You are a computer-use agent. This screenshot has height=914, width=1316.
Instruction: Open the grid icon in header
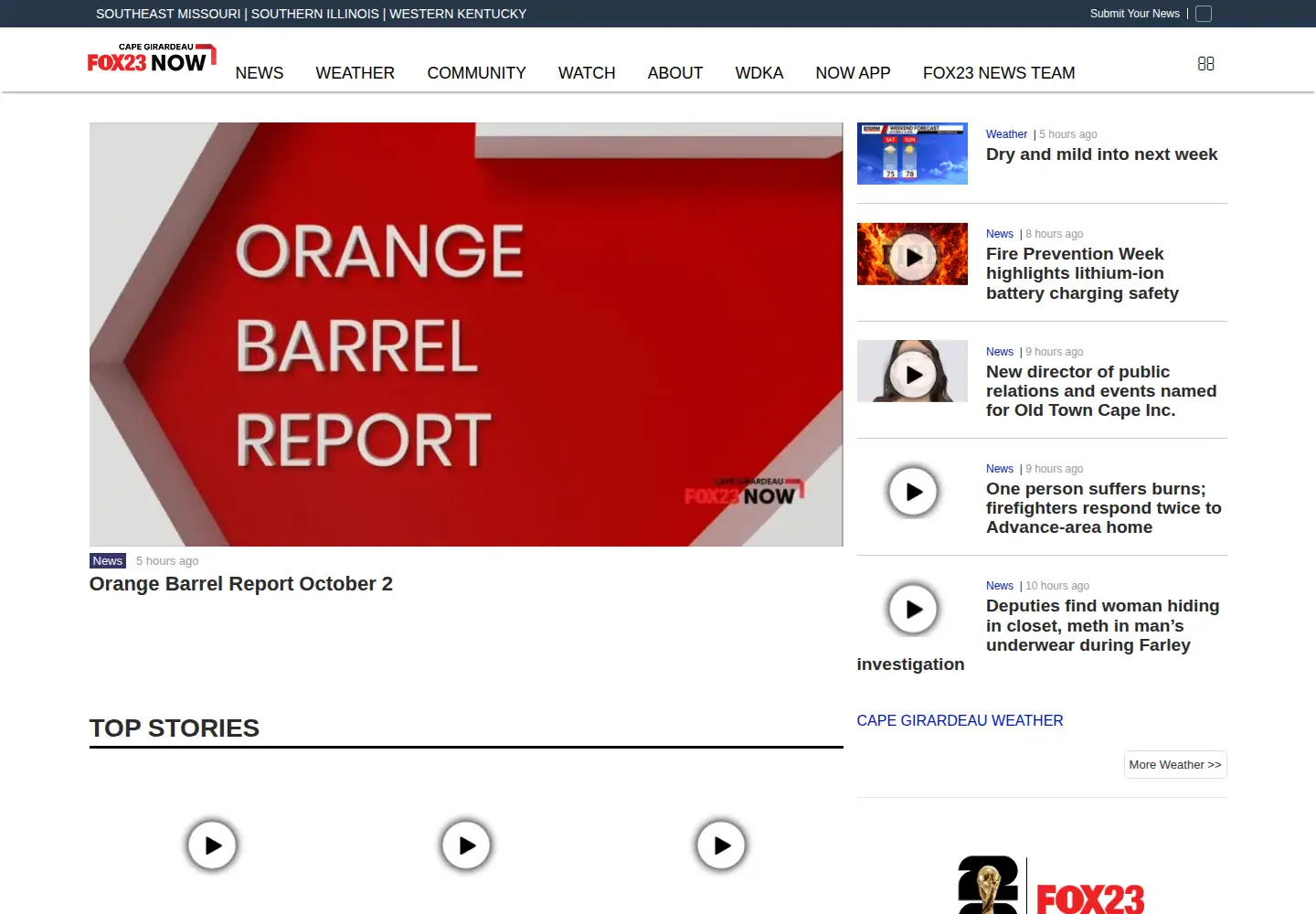point(1206,64)
